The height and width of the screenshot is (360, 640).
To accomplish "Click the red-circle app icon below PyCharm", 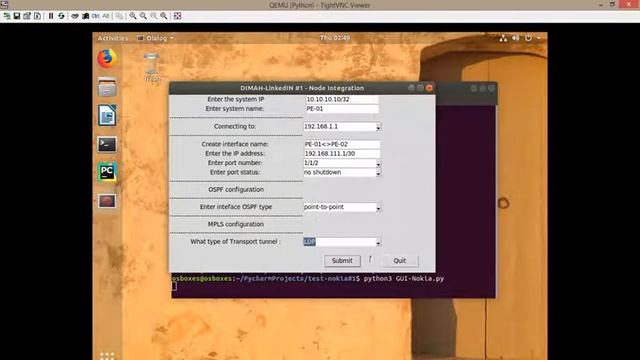I will pos(107,201).
